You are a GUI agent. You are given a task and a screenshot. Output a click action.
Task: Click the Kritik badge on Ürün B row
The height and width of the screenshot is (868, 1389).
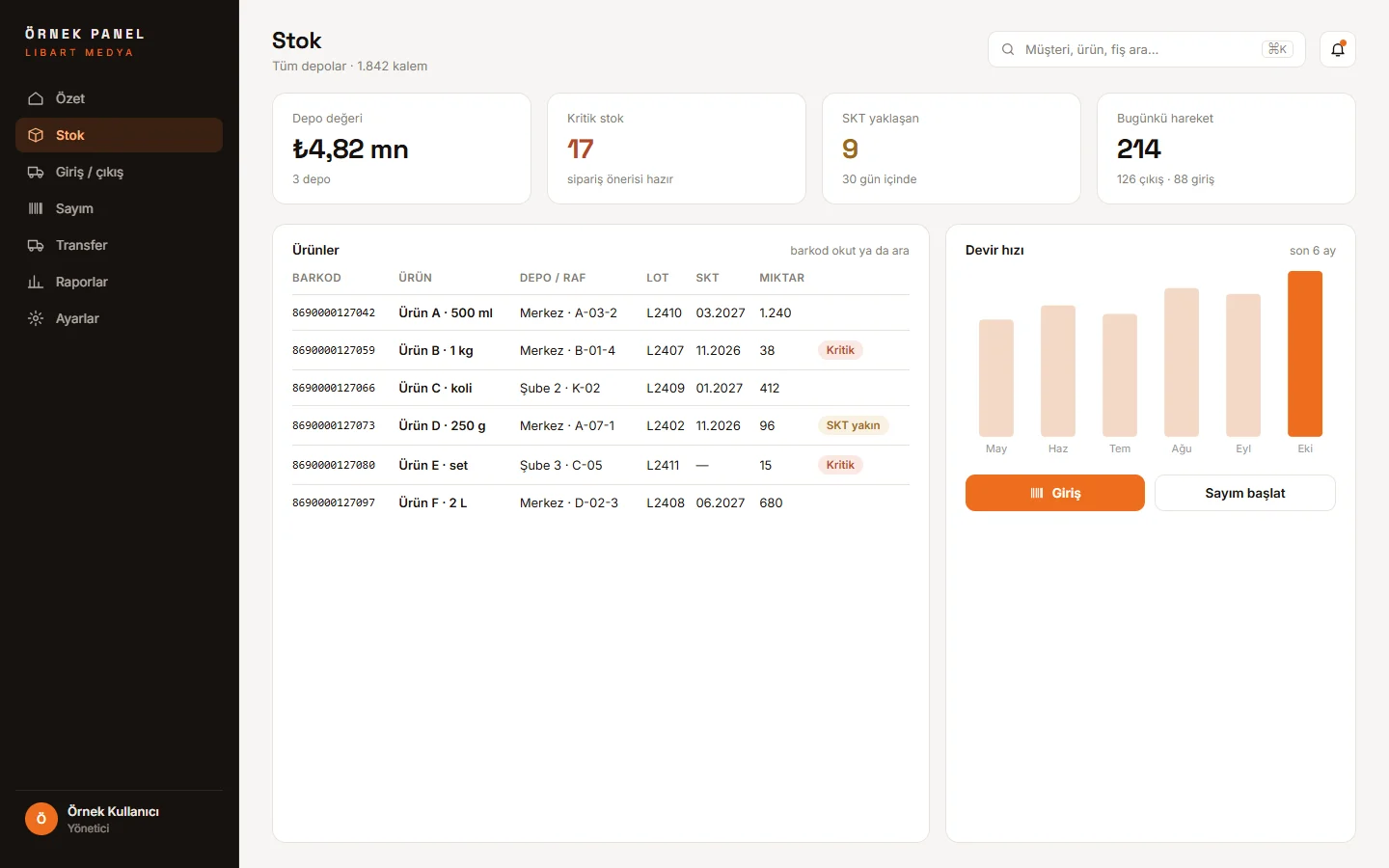point(840,350)
